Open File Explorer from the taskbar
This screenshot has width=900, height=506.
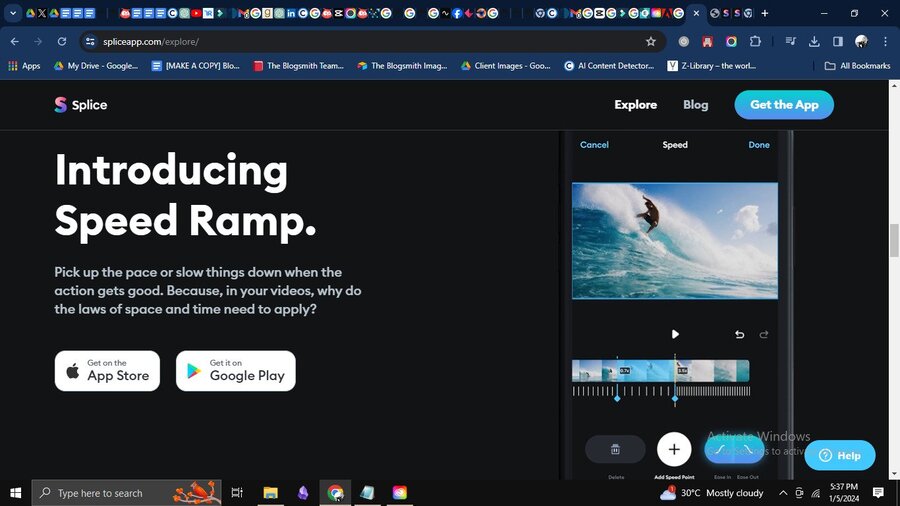270,493
